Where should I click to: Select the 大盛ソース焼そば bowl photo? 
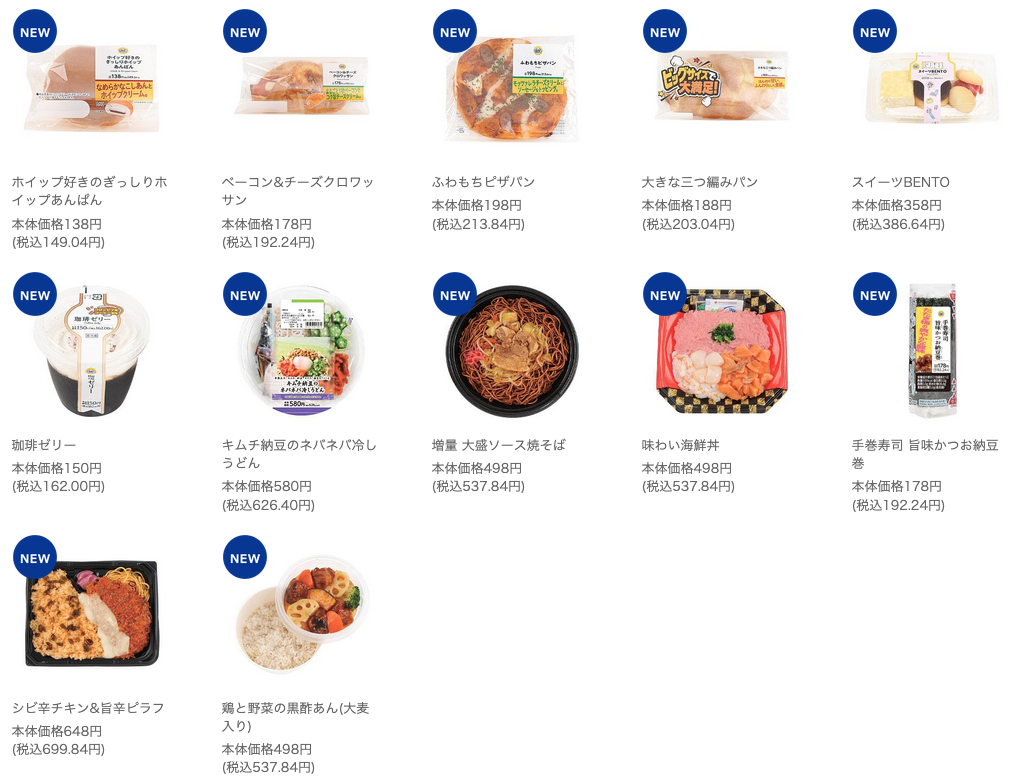512,350
